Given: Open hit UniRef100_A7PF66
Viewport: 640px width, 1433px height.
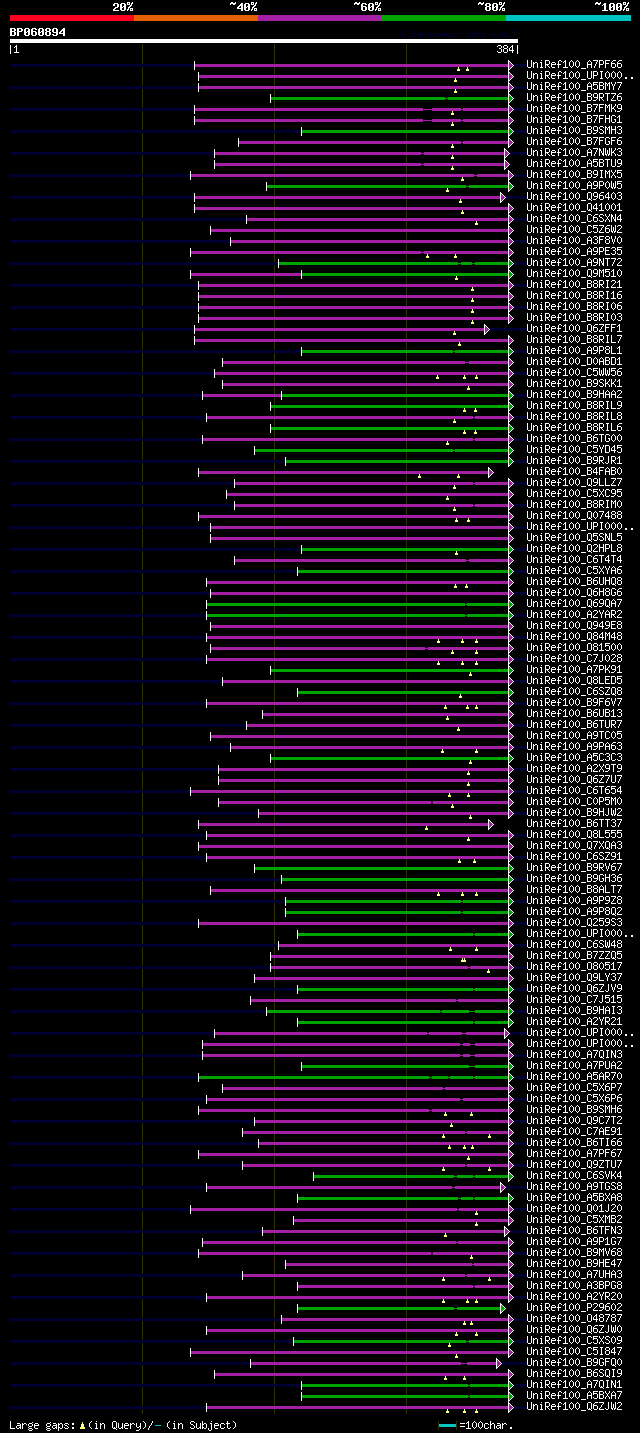Looking at the screenshot, I should pyautogui.click(x=574, y=65).
